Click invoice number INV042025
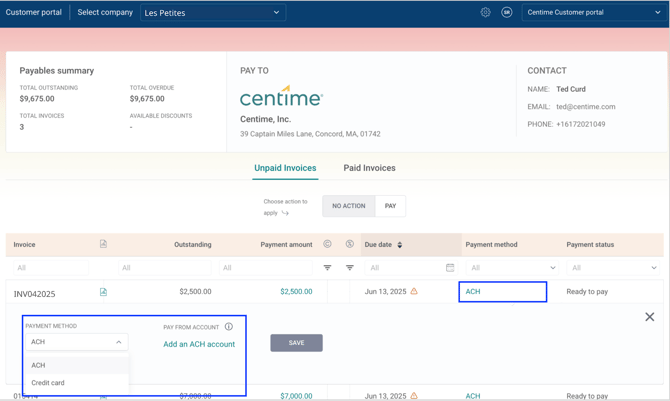 pos(34,294)
